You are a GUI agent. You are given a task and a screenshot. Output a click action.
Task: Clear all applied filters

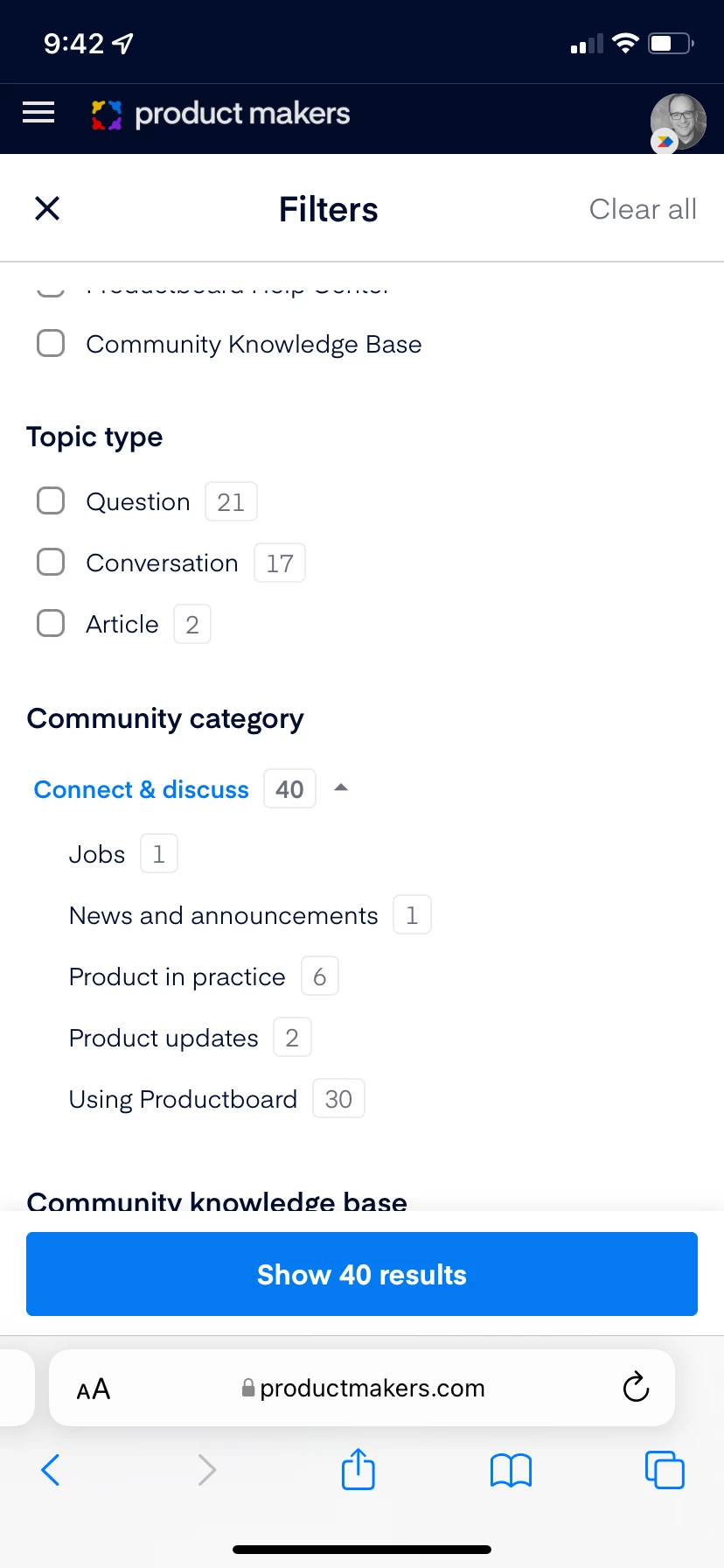[x=643, y=209]
